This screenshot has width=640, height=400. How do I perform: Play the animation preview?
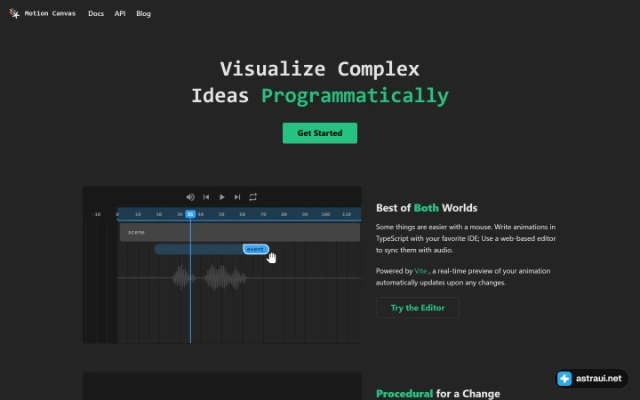coord(222,197)
